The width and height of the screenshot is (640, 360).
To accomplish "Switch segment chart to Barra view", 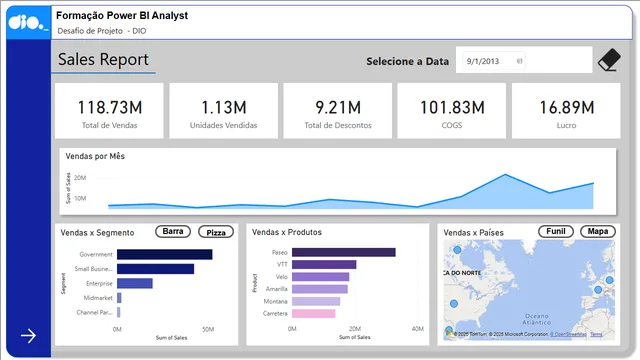I will (x=173, y=231).
